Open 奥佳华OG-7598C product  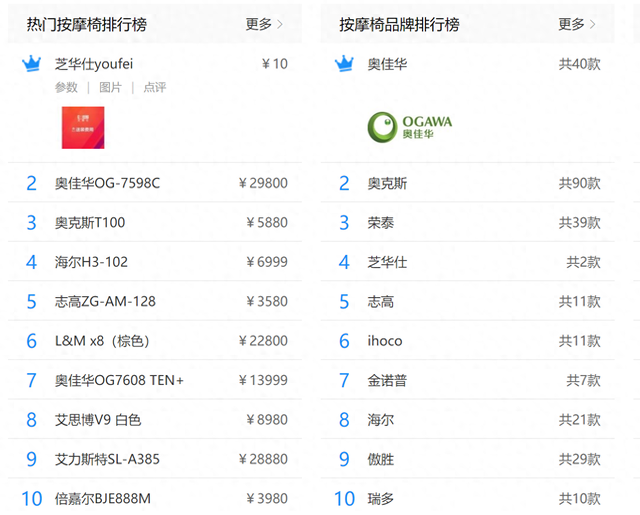tap(107, 183)
